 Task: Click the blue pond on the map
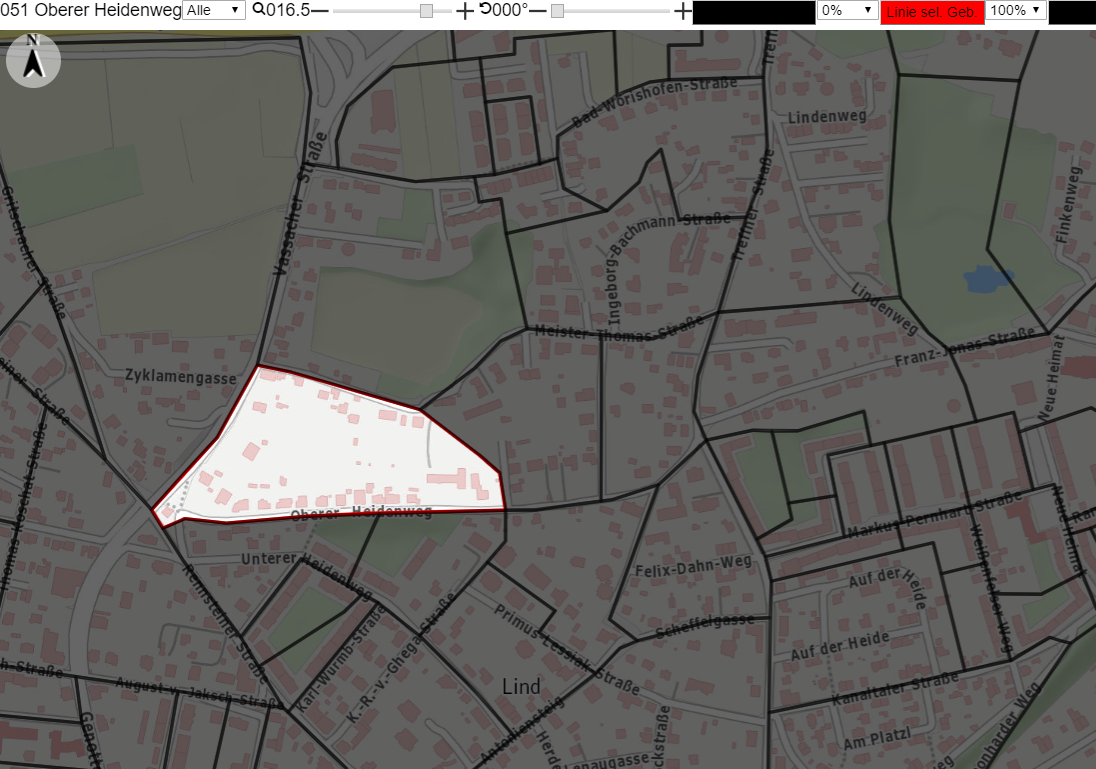click(x=988, y=278)
